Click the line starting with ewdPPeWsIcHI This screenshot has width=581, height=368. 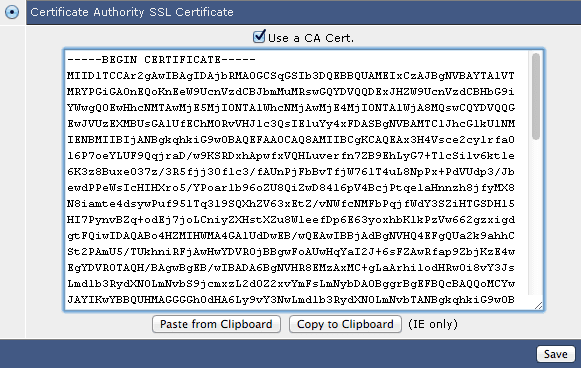point(291,188)
